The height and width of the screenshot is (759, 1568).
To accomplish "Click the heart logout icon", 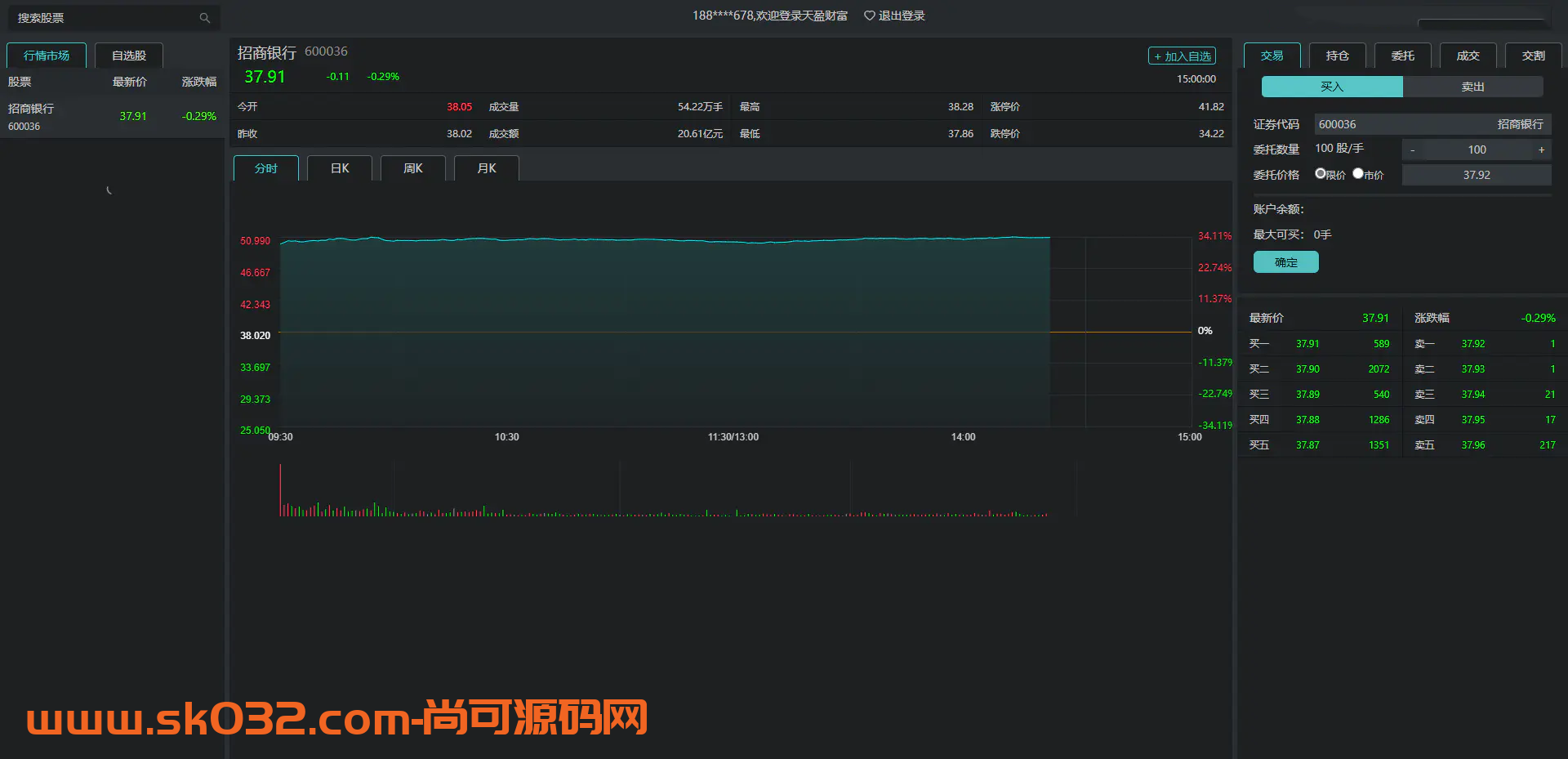I will point(869,16).
